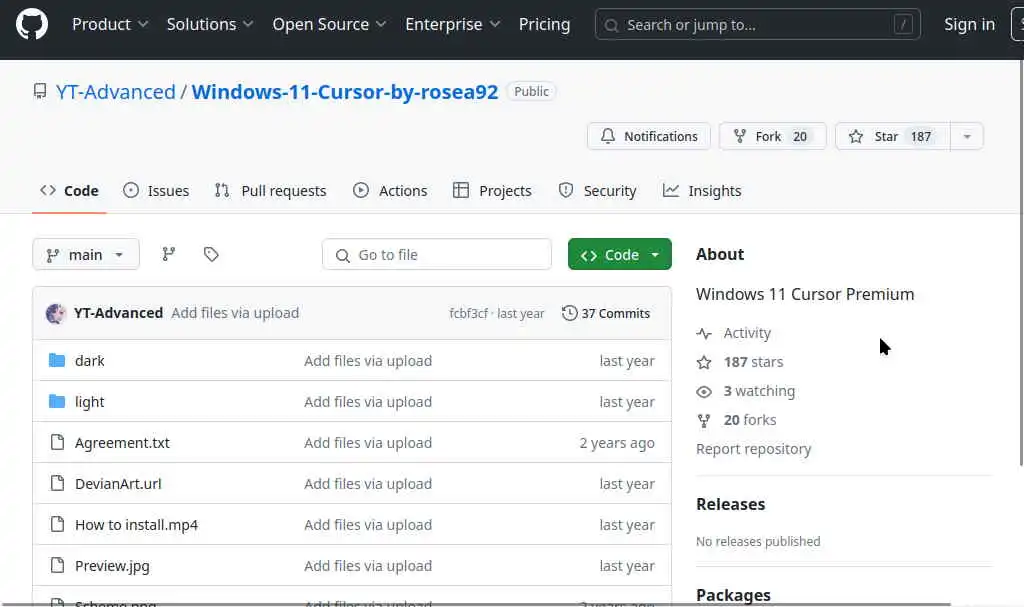View the 37 Commits history
Image resolution: width=1024 pixels, height=607 pixels.
point(606,313)
